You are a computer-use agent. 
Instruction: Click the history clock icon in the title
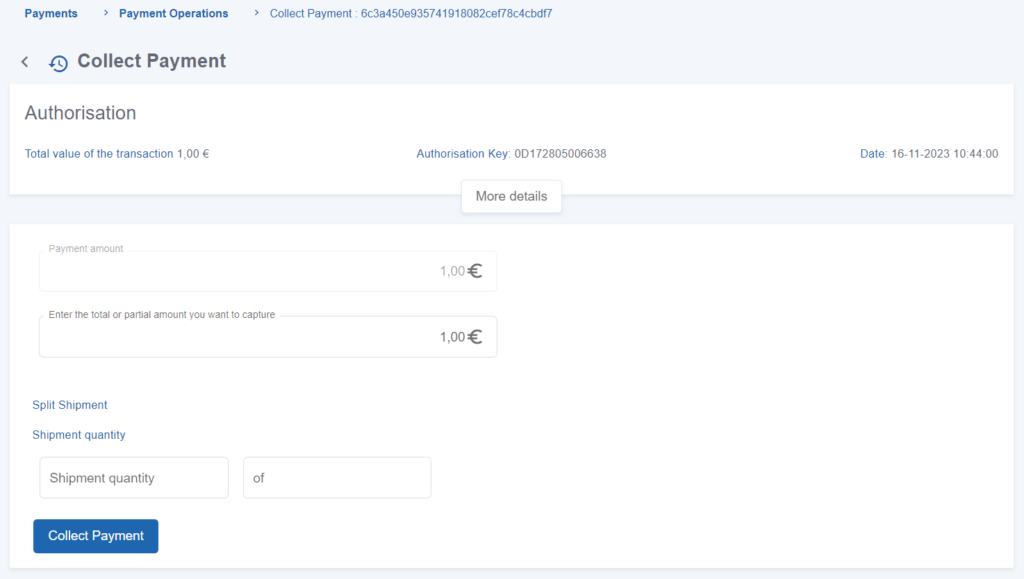coord(59,63)
